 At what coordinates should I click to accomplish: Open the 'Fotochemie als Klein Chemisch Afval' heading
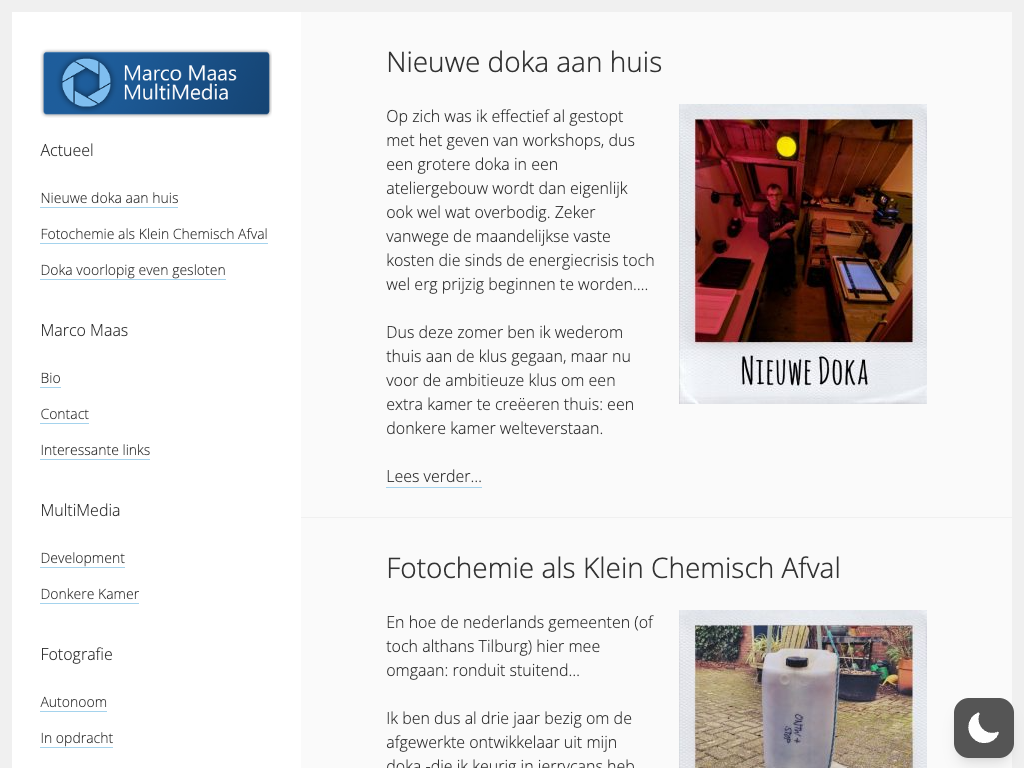pos(613,568)
